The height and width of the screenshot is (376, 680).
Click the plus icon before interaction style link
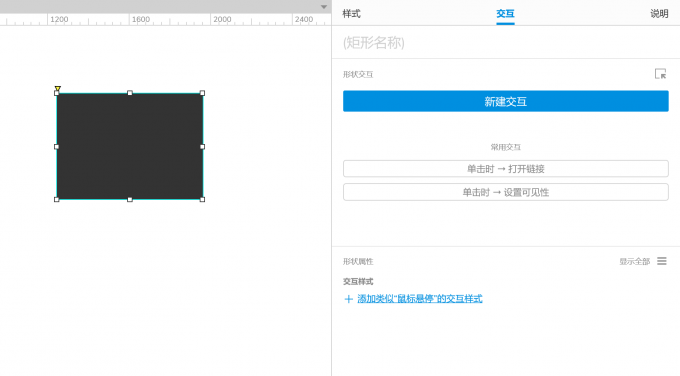(348, 299)
